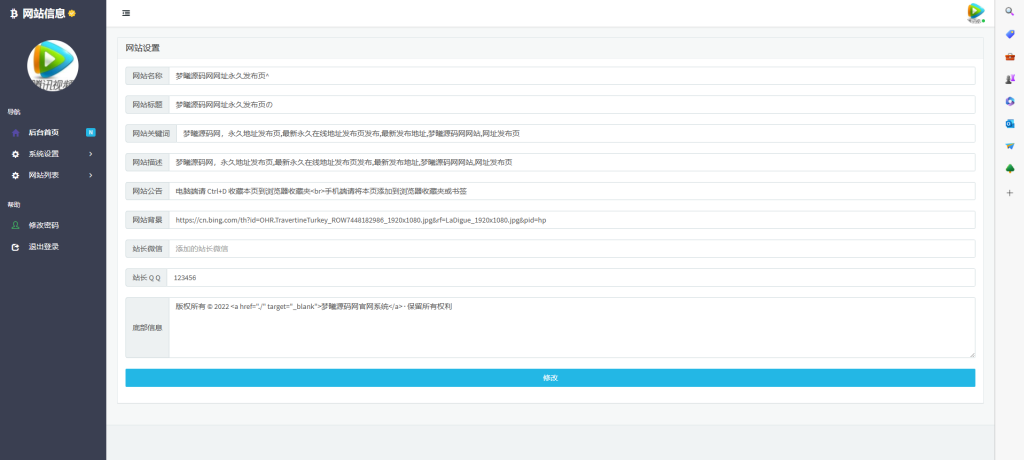Open the red toolbox sidebar icon
The image size is (1024, 460).
coord(1009,56)
